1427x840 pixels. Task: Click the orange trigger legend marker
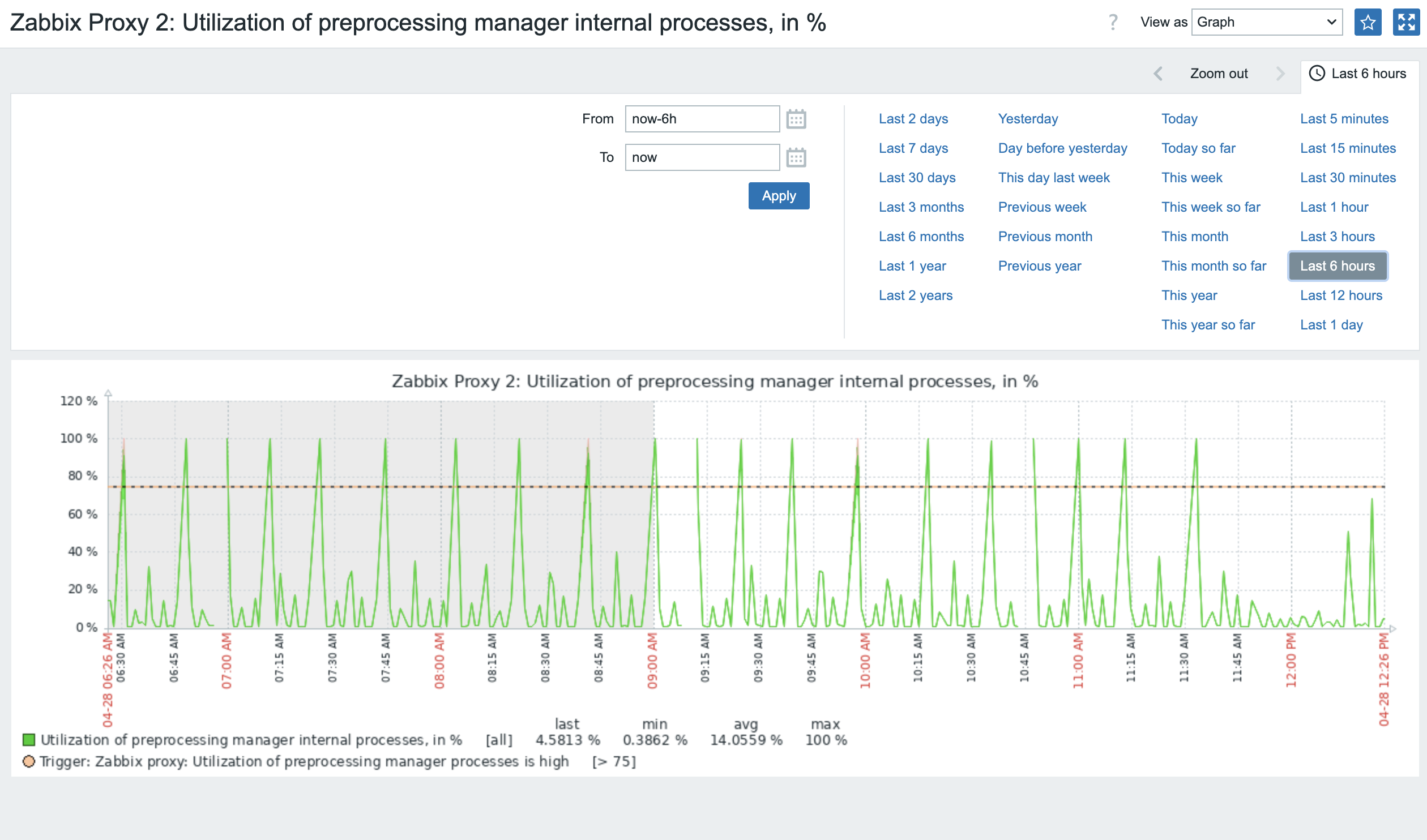pyautogui.click(x=29, y=761)
